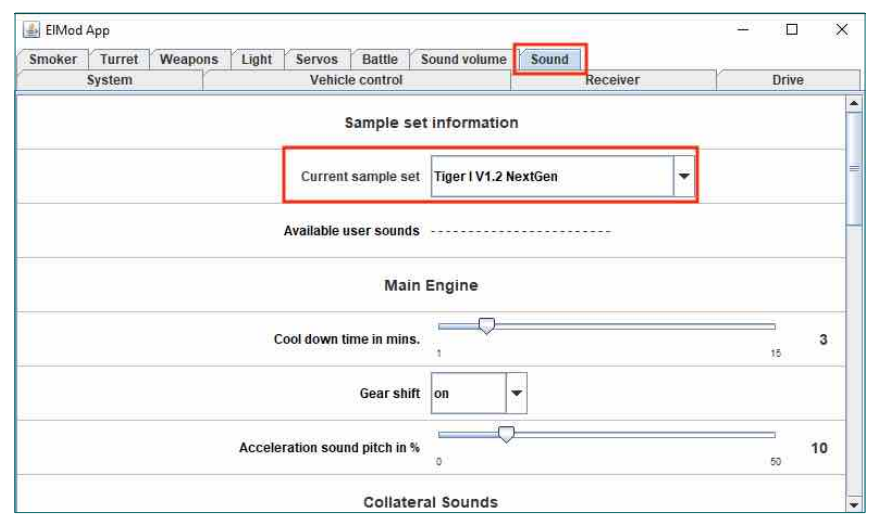884x528 pixels.
Task: Click the Acceleration sound pitch slider handle
Action: 506,435
